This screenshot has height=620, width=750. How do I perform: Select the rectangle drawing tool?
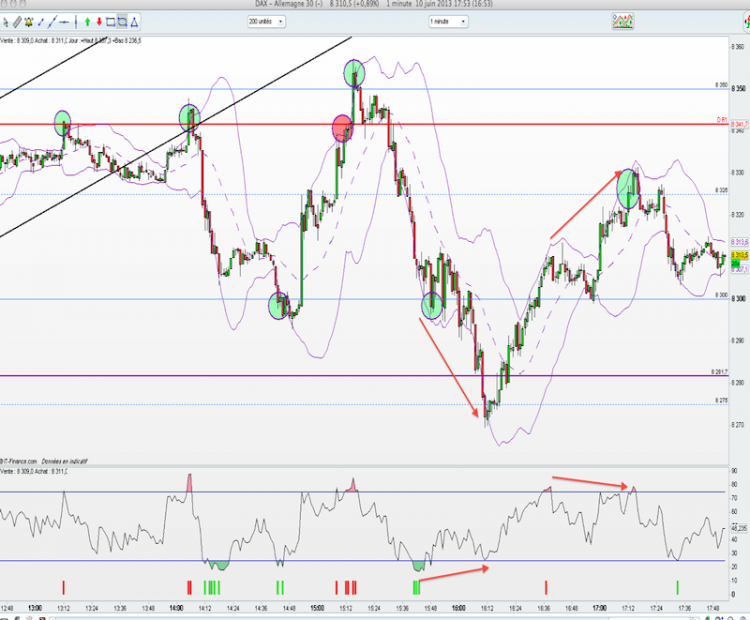click(110, 22)
